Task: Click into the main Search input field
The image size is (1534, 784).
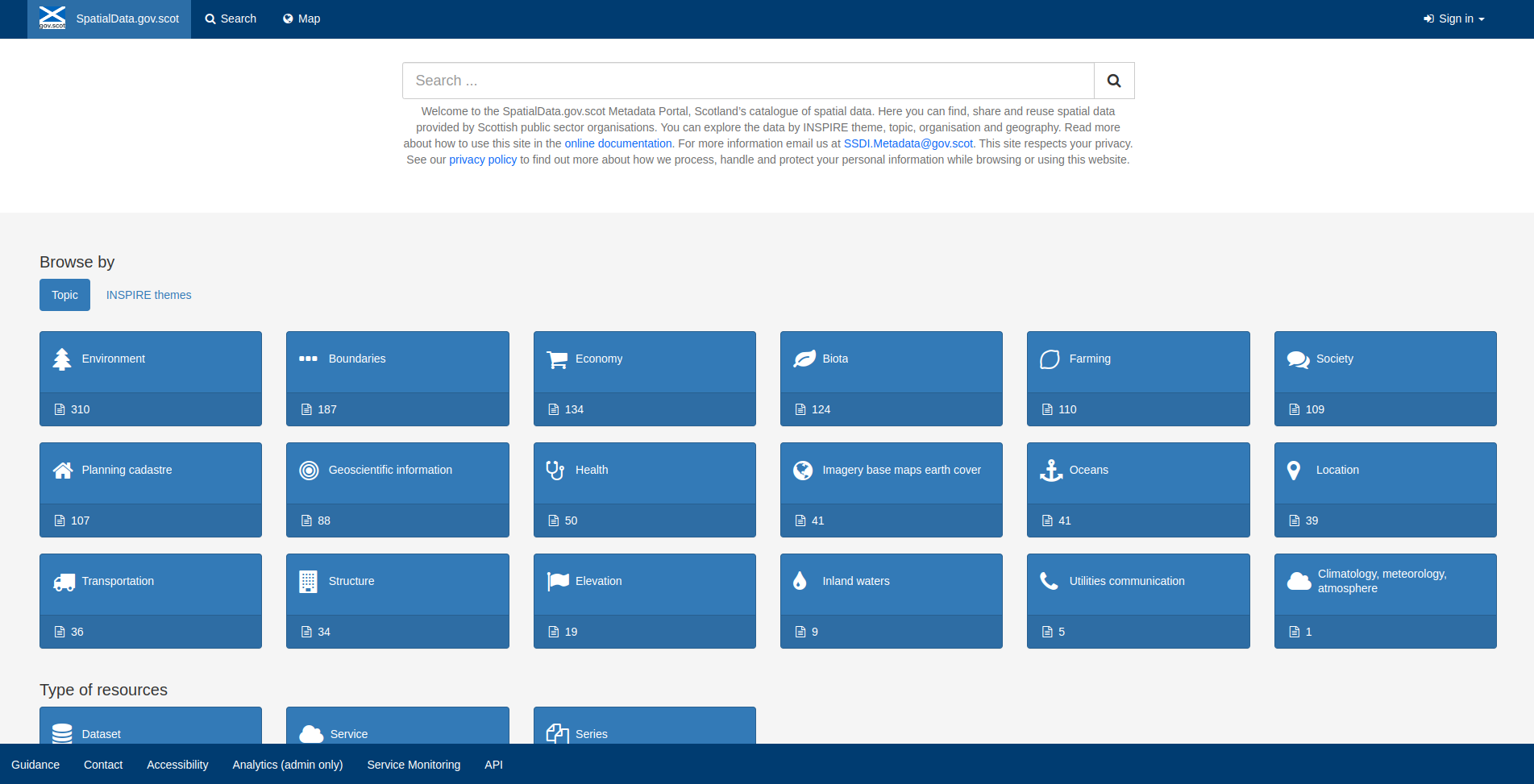Action: [748, 81]
